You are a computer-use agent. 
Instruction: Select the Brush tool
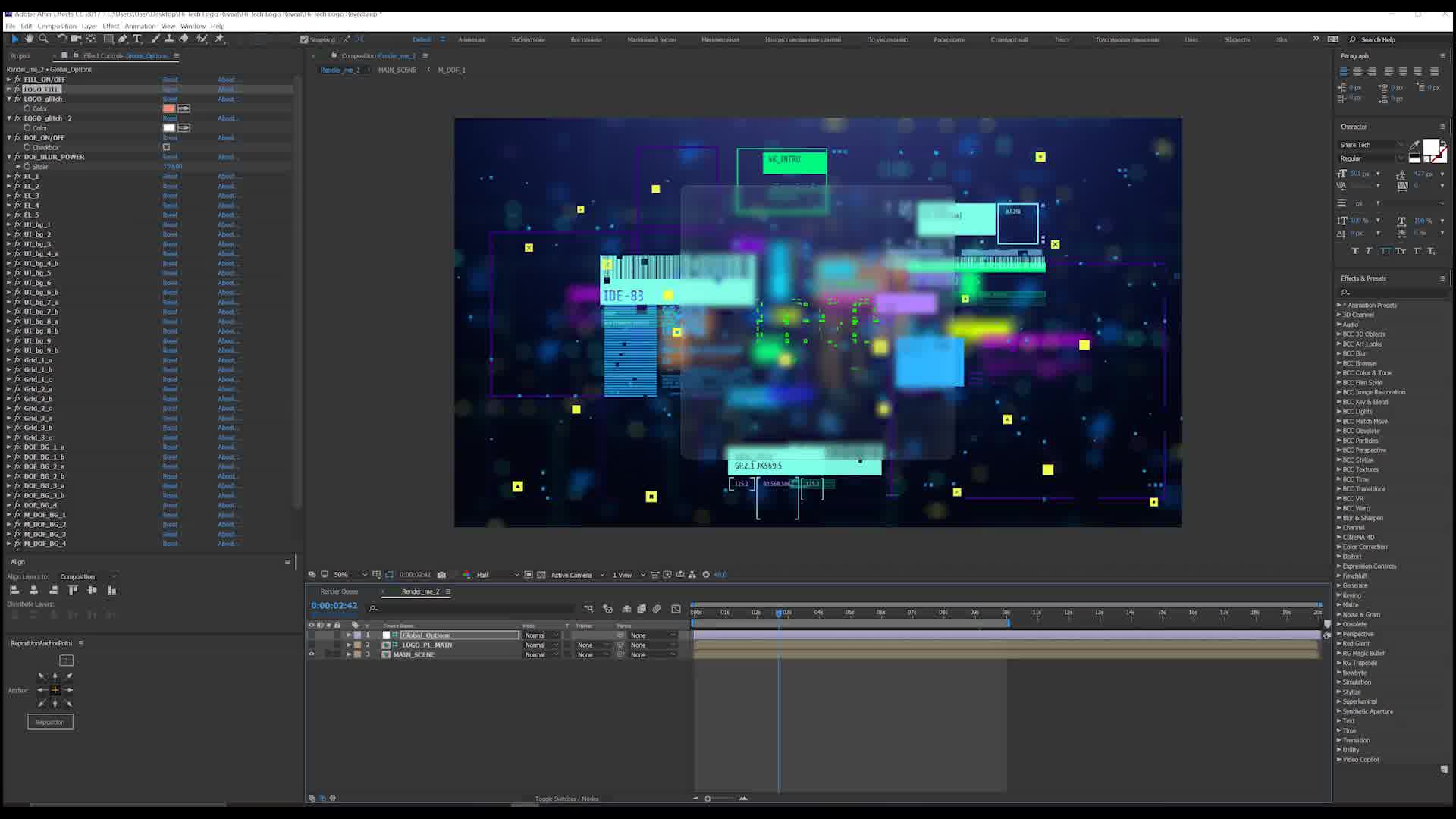[155, 39]
